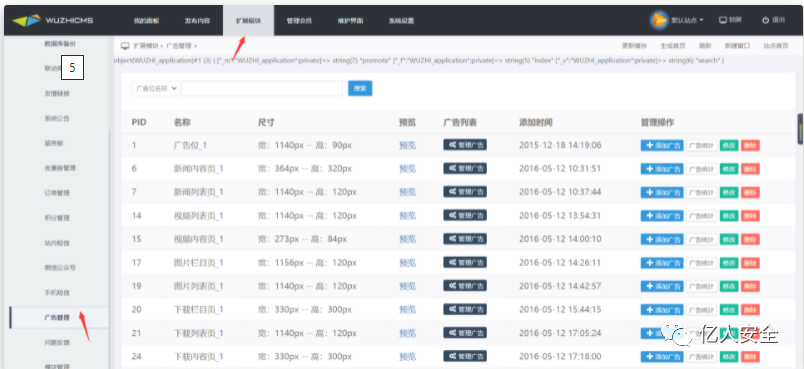The image size is (804, 369).
Task: Click the blue 搜索 button
Action: tap(360, 88)
